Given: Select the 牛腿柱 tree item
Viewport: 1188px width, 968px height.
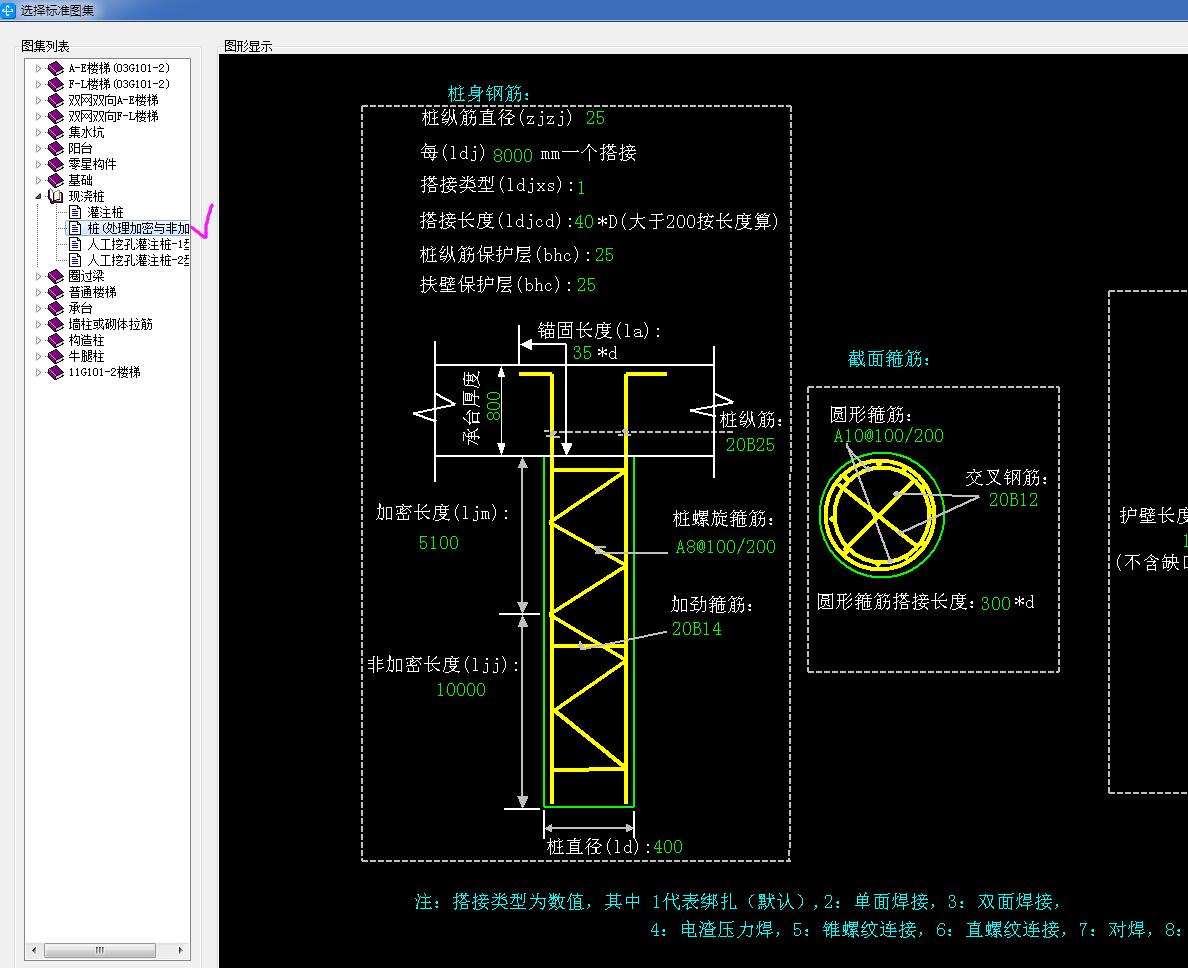Looking at the screenshot, I should click(86, 356).
